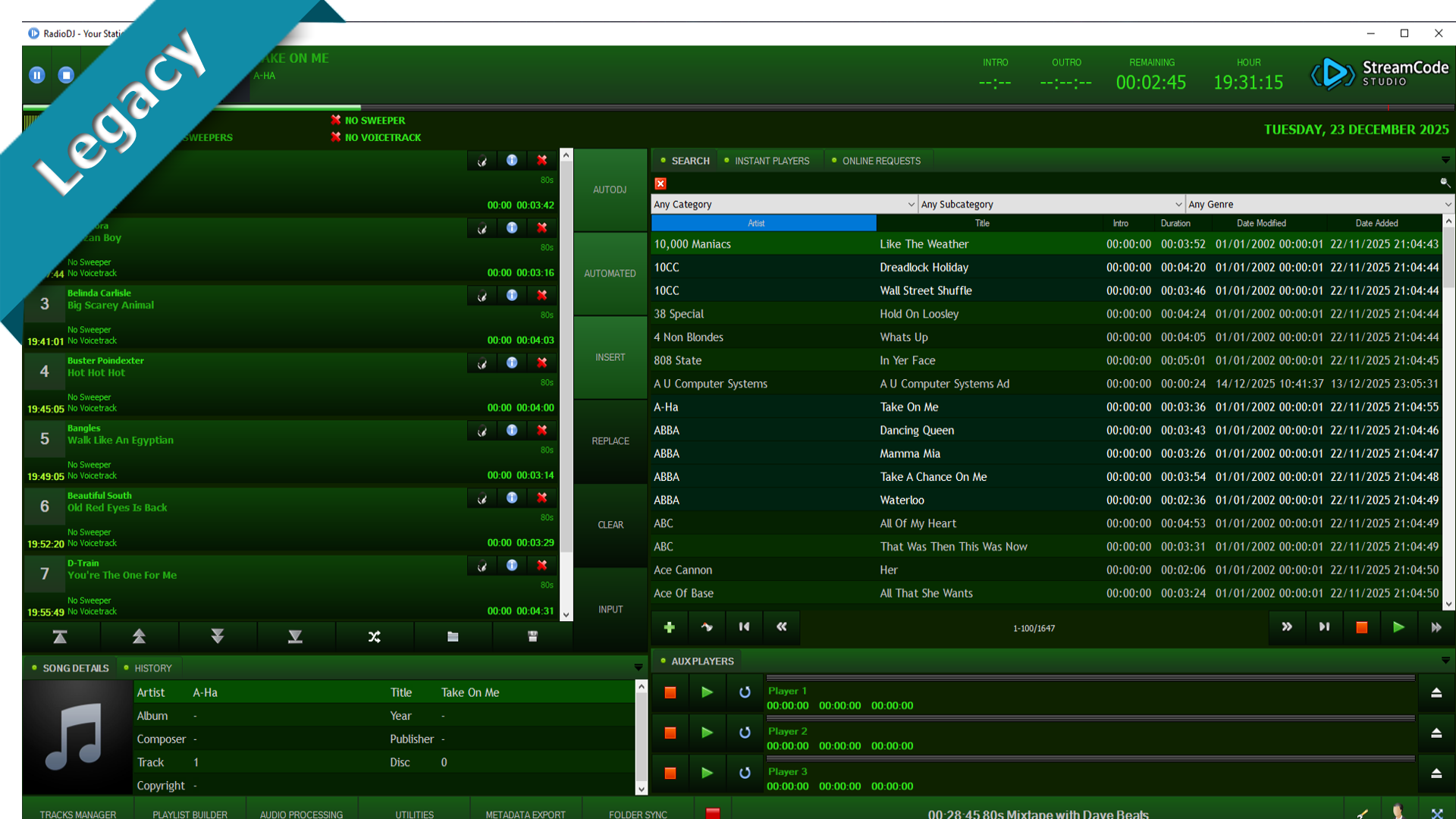
Task: Enable AUTODJ mode
Action: point(610,190)
